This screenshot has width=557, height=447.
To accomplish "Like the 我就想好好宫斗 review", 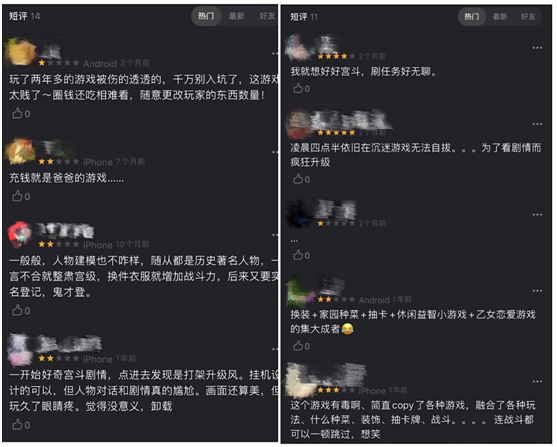I will (x=302, y=88).
